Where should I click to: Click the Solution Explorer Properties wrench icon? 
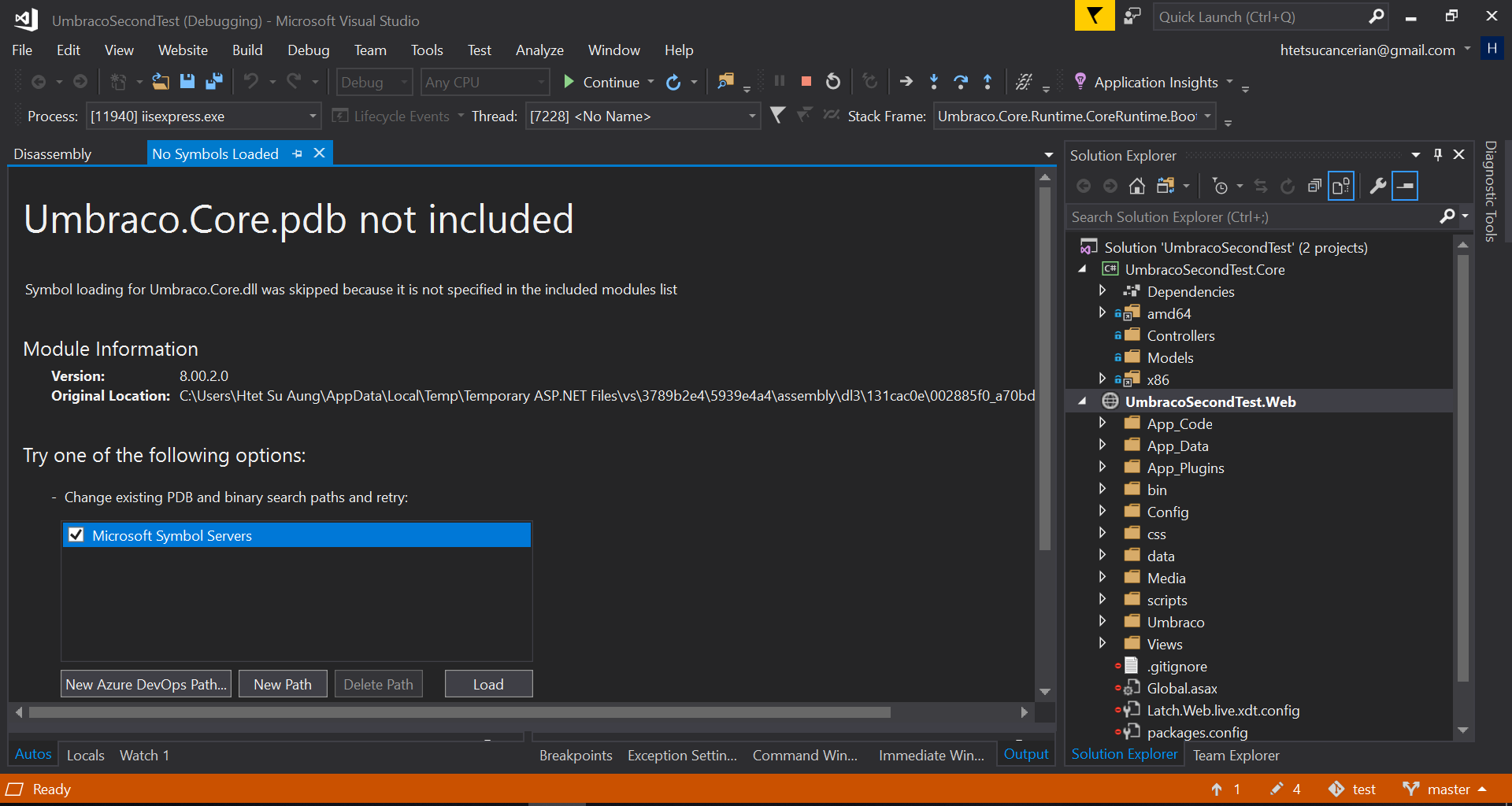pyautogui.click(x=1378, y=186)
